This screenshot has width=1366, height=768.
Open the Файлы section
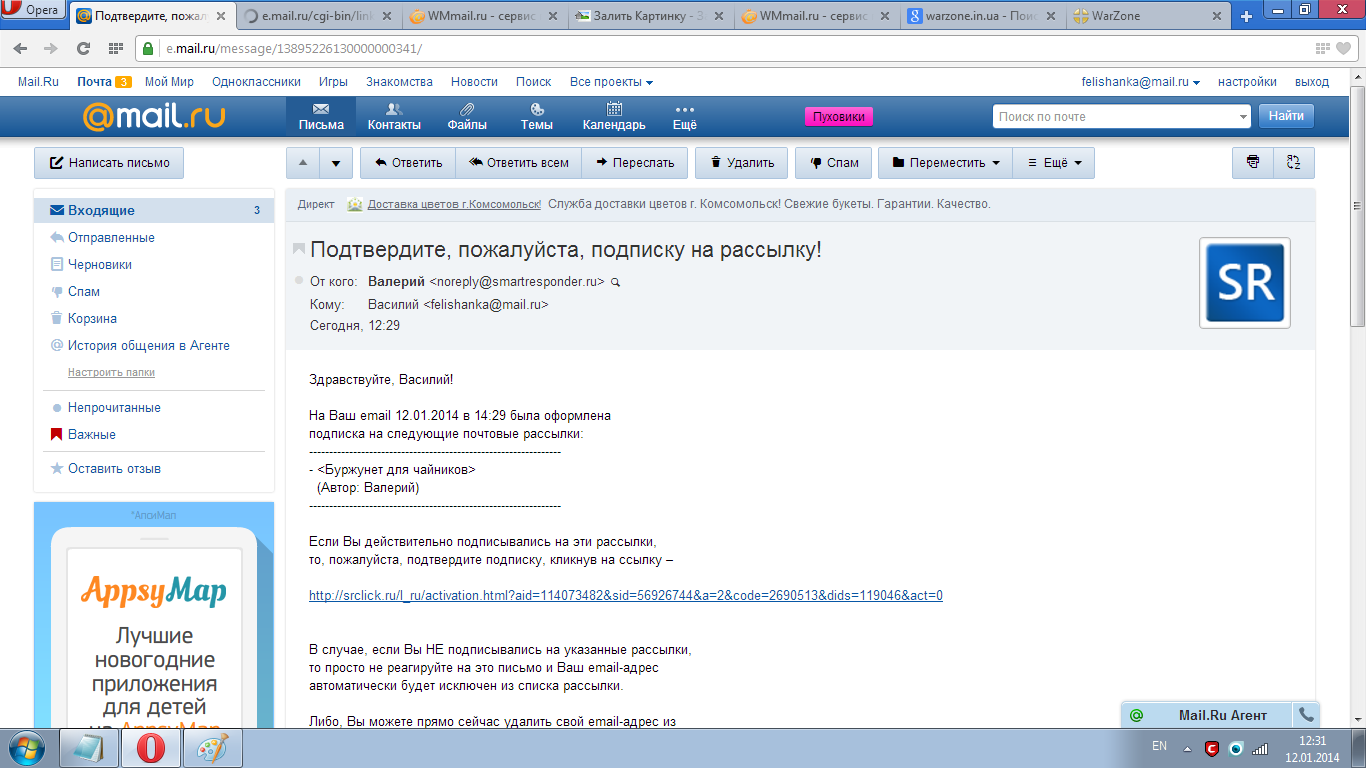[467, 117]
